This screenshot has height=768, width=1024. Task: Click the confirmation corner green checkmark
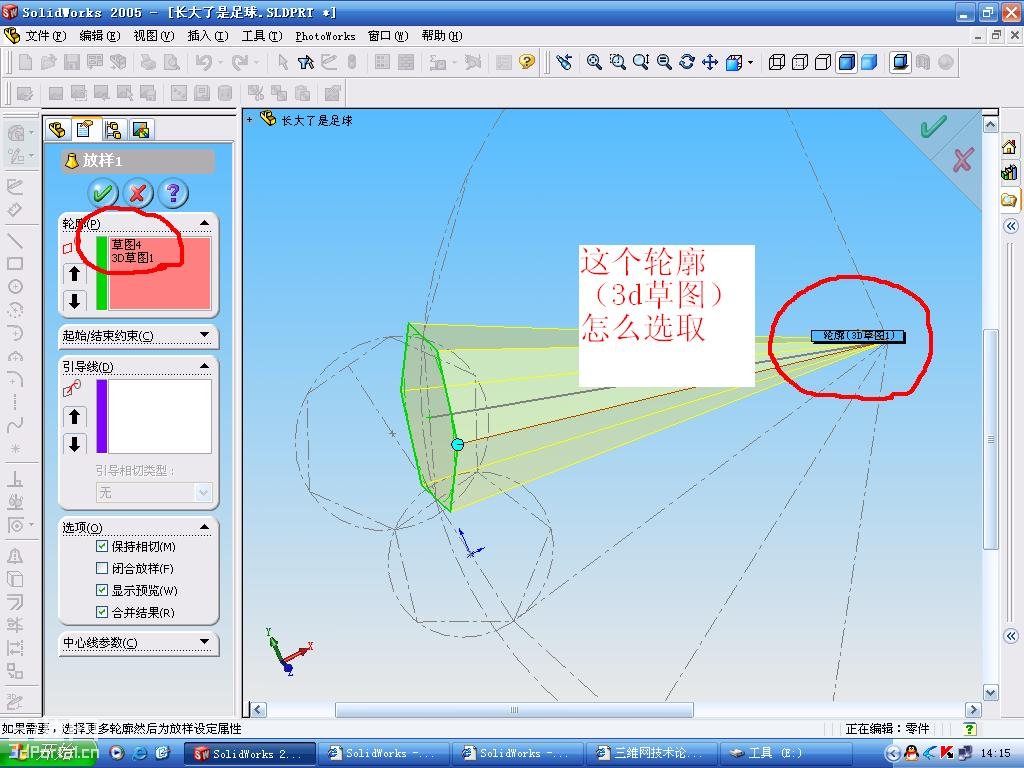tap(933, 126)
